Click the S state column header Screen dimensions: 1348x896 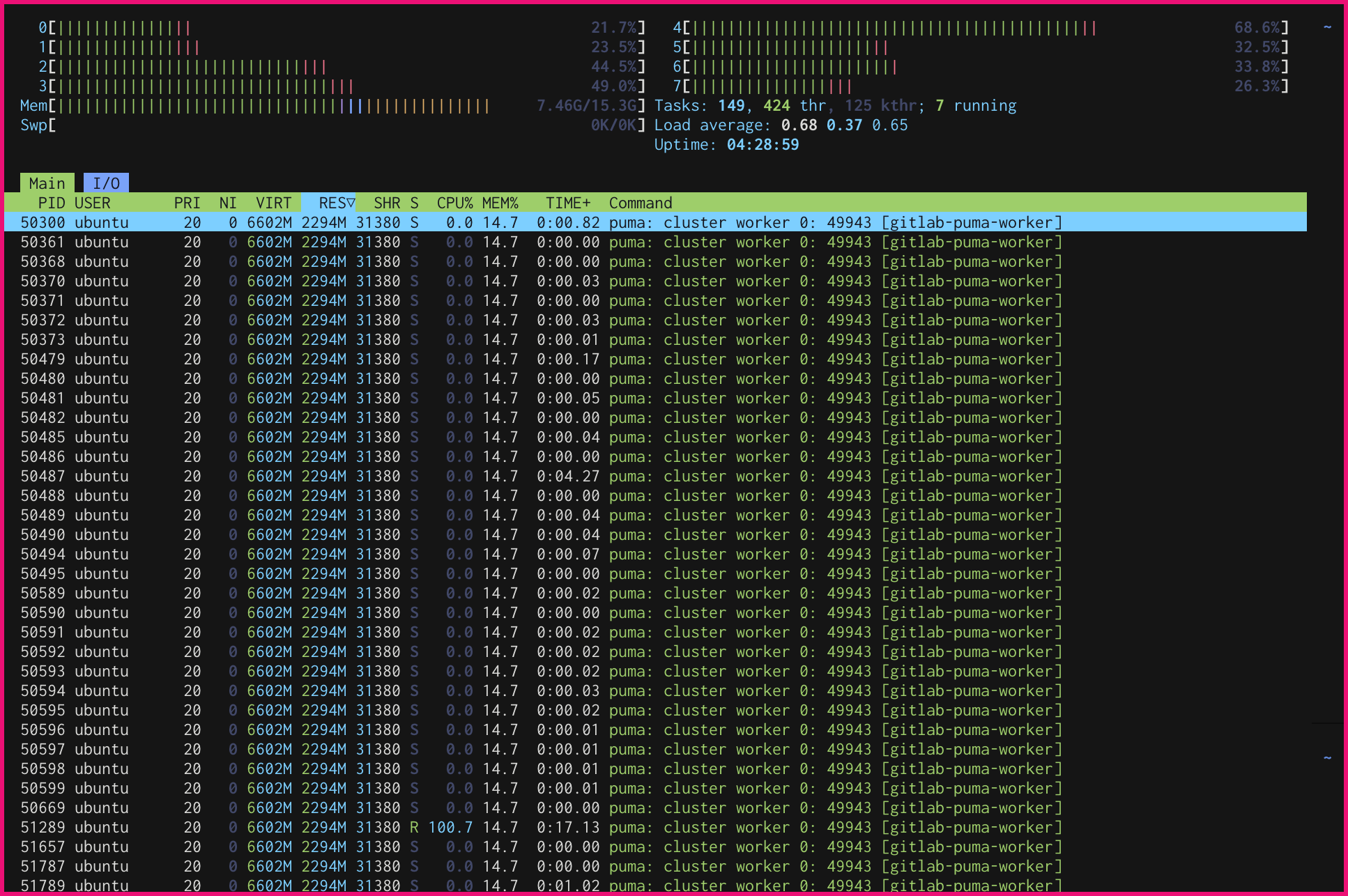coord(415,203)
